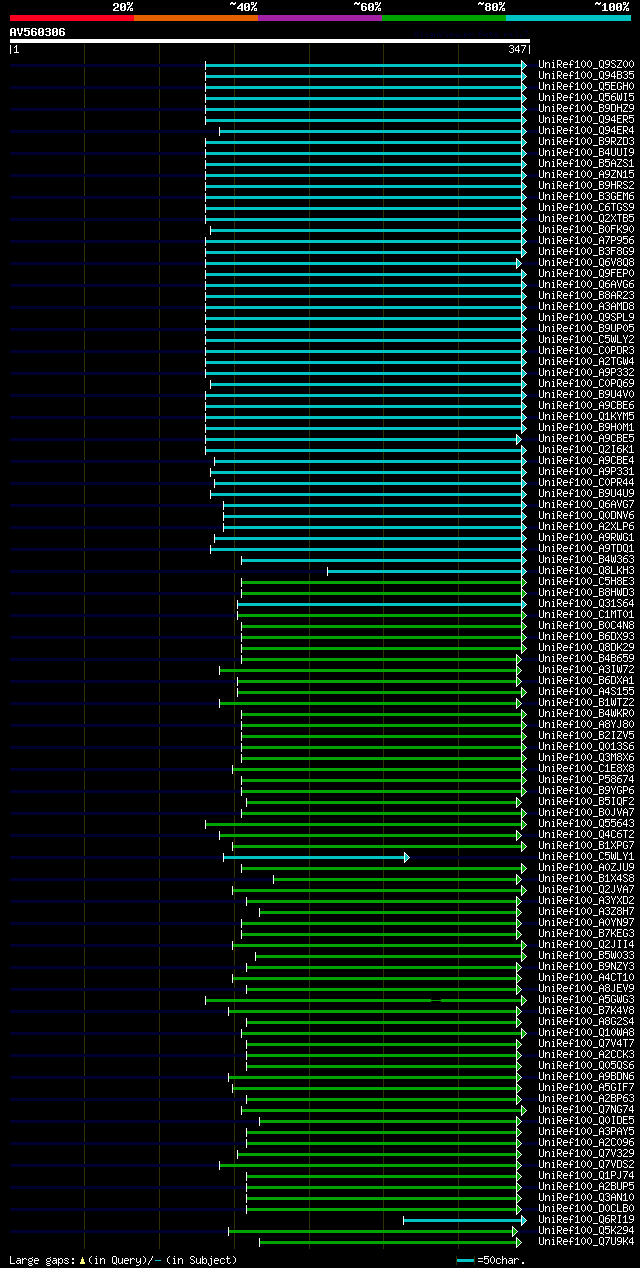The width and height of the screenshot is (640, 1268).
Task: Select hit UniRef100_Q5K294
Action: 586,1230
